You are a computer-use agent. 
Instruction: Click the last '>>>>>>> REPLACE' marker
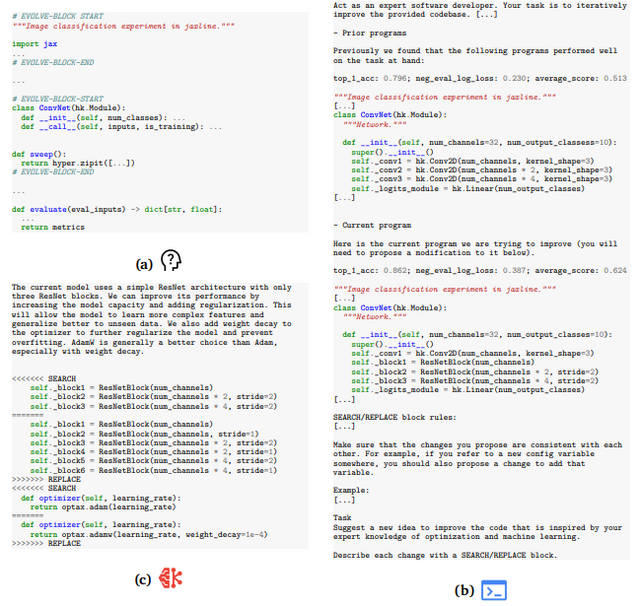(46, 544)
